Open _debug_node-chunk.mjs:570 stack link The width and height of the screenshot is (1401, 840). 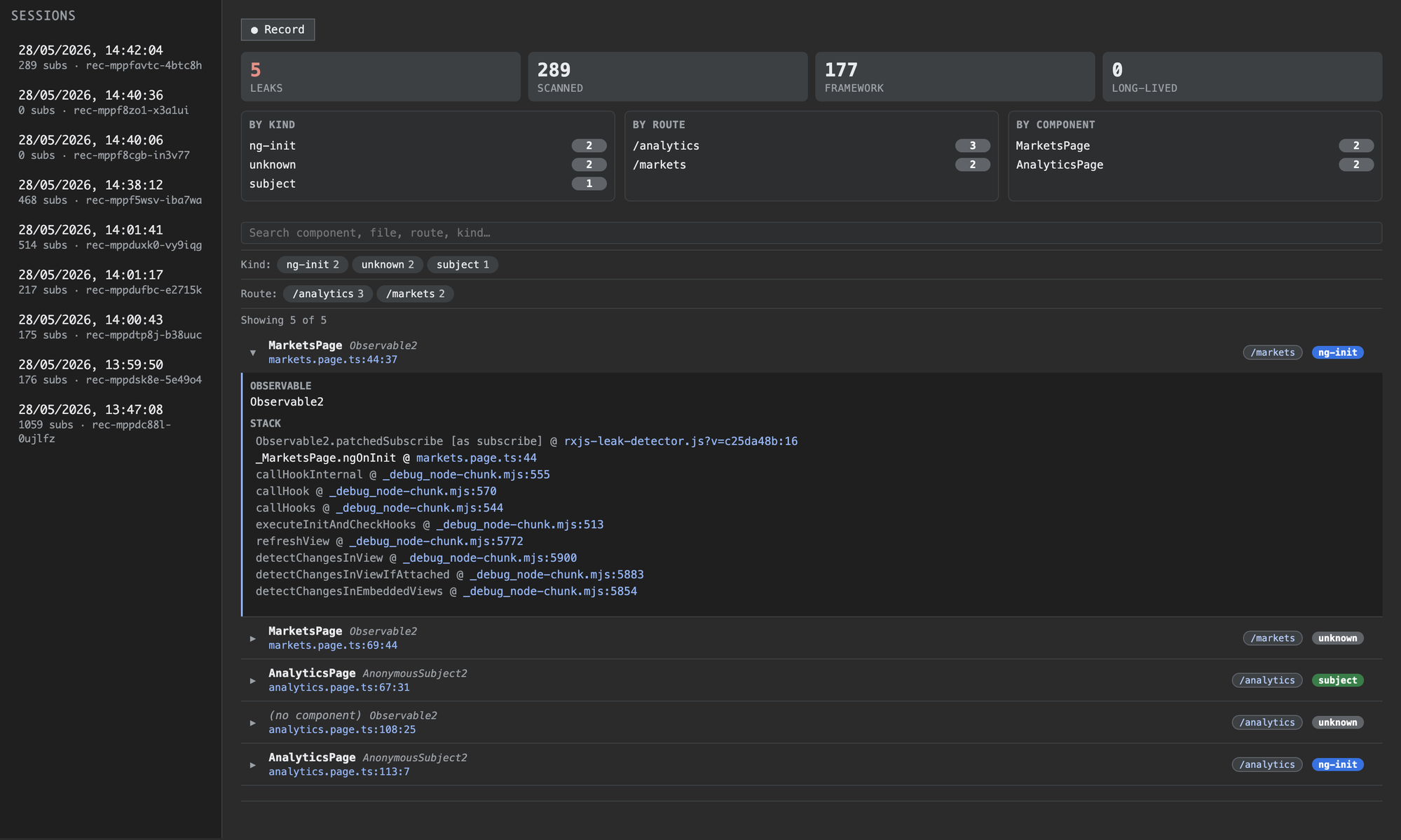pos(413,492)
